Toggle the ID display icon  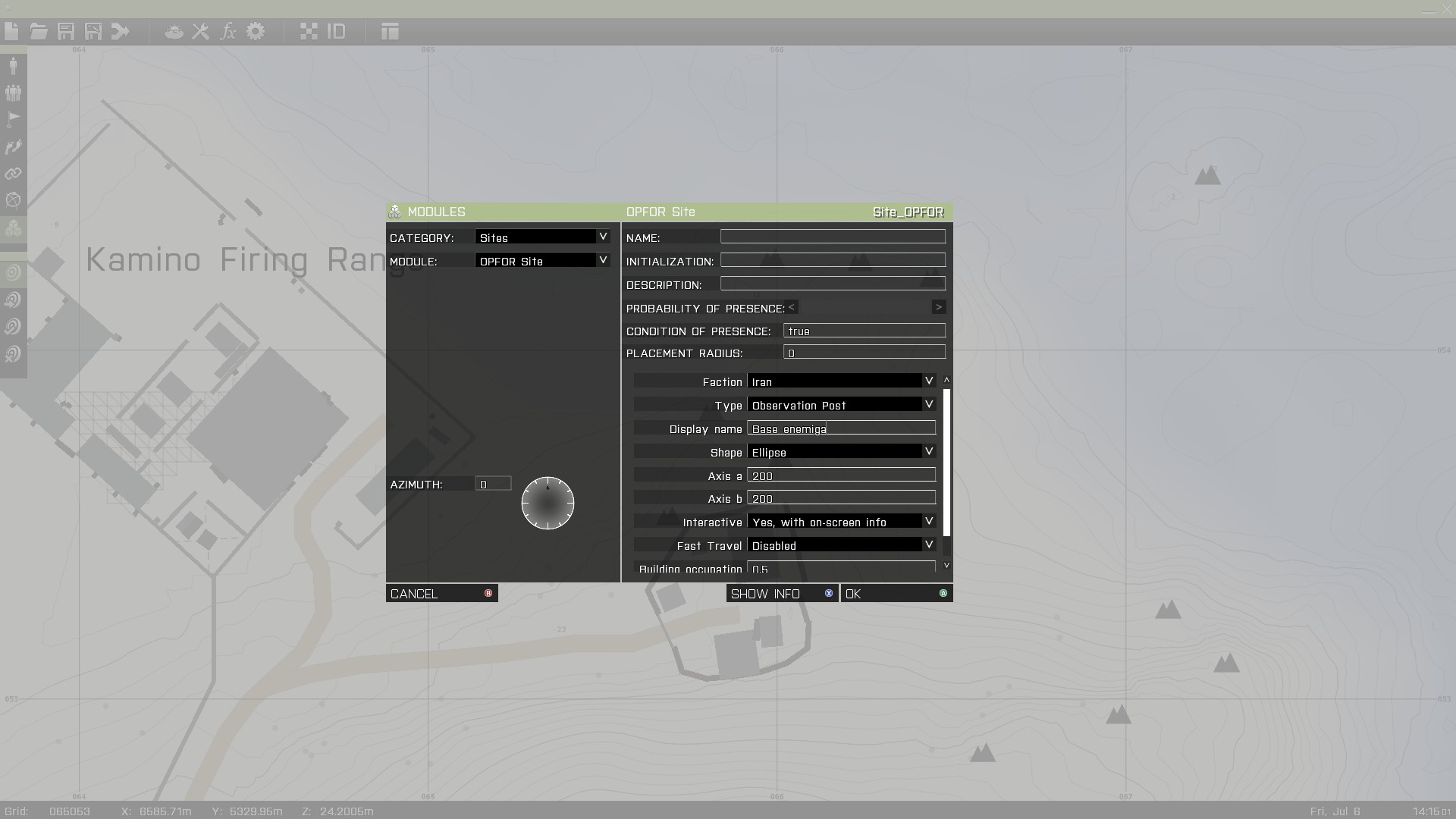(336, 31)
